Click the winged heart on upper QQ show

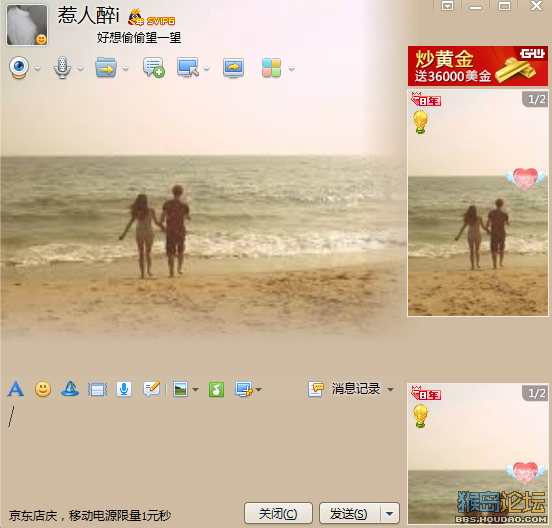click(x=525, y=178)
